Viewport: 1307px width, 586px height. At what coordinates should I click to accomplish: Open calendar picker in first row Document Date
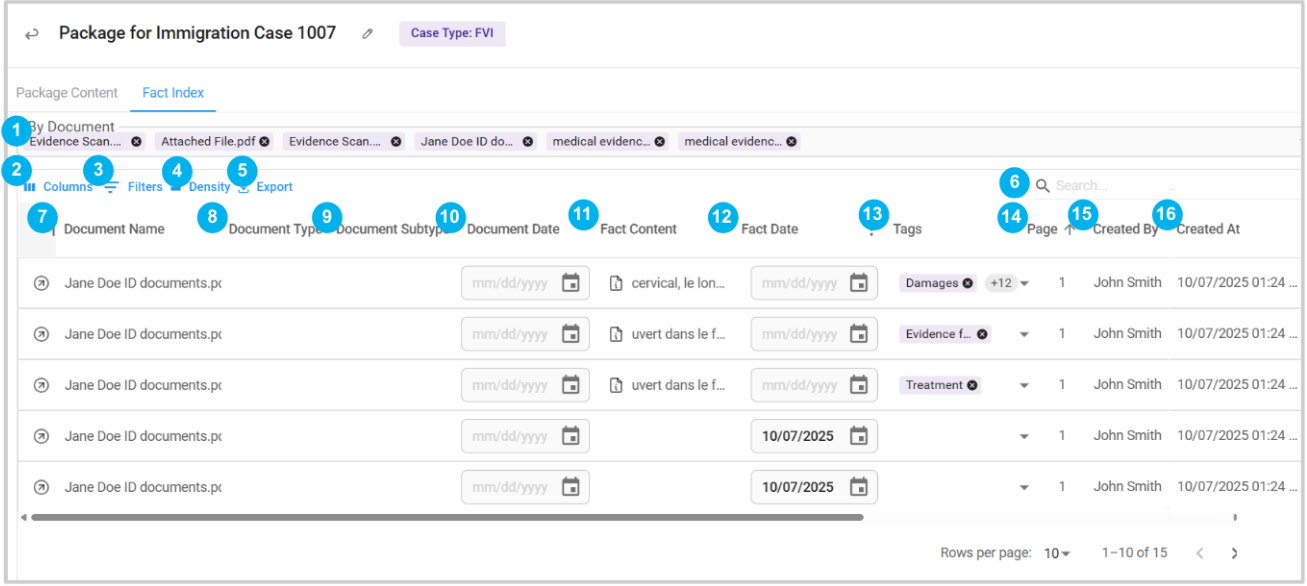[x=570, y=283]
